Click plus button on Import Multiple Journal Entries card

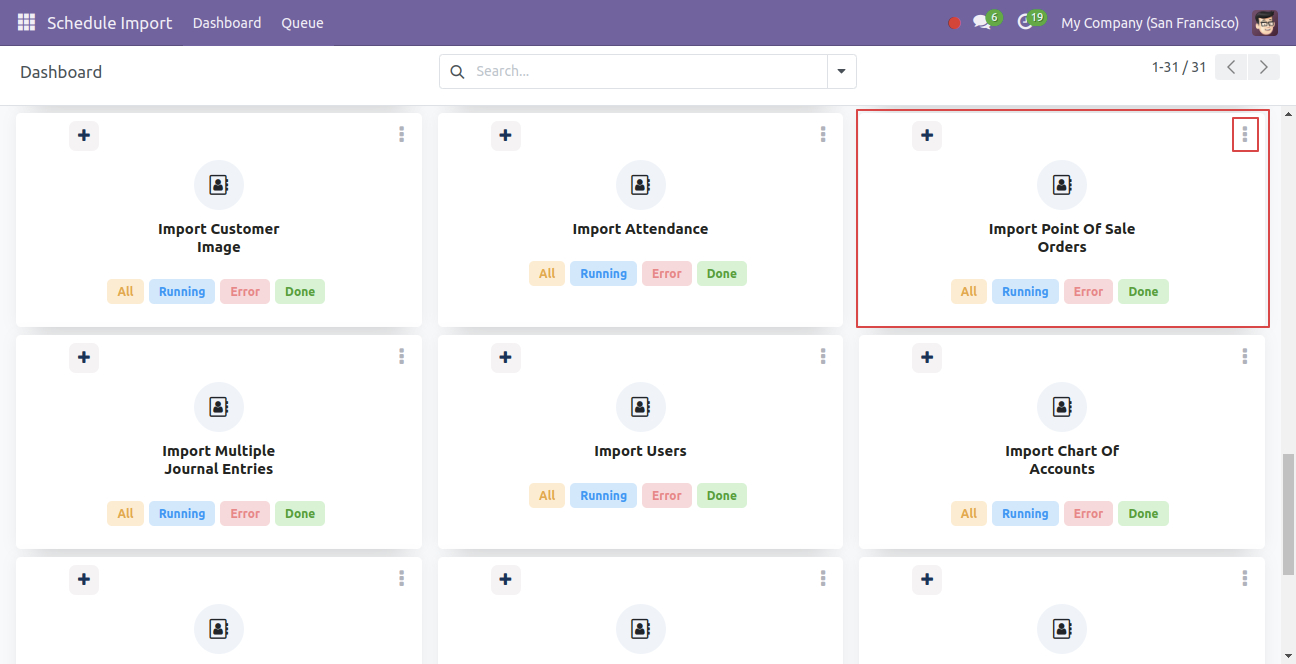(84, 357)
